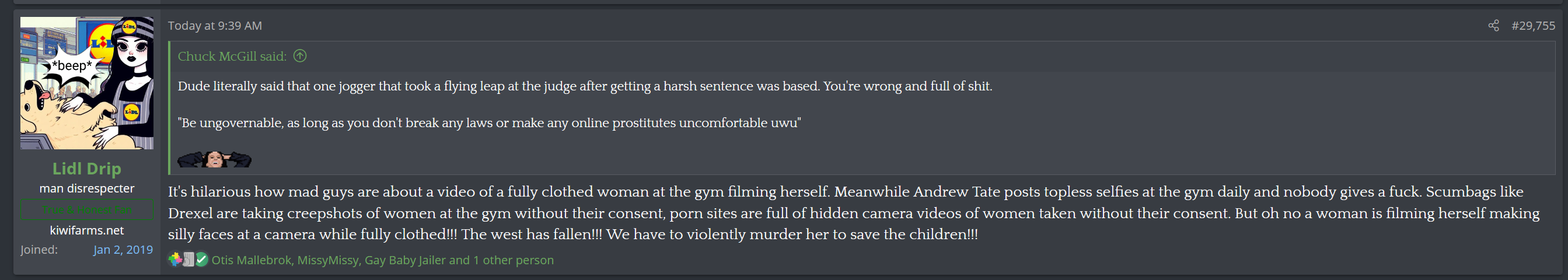Click the Joined label in user info
This screenshot has width=1568, height=280.
(39, 250)
